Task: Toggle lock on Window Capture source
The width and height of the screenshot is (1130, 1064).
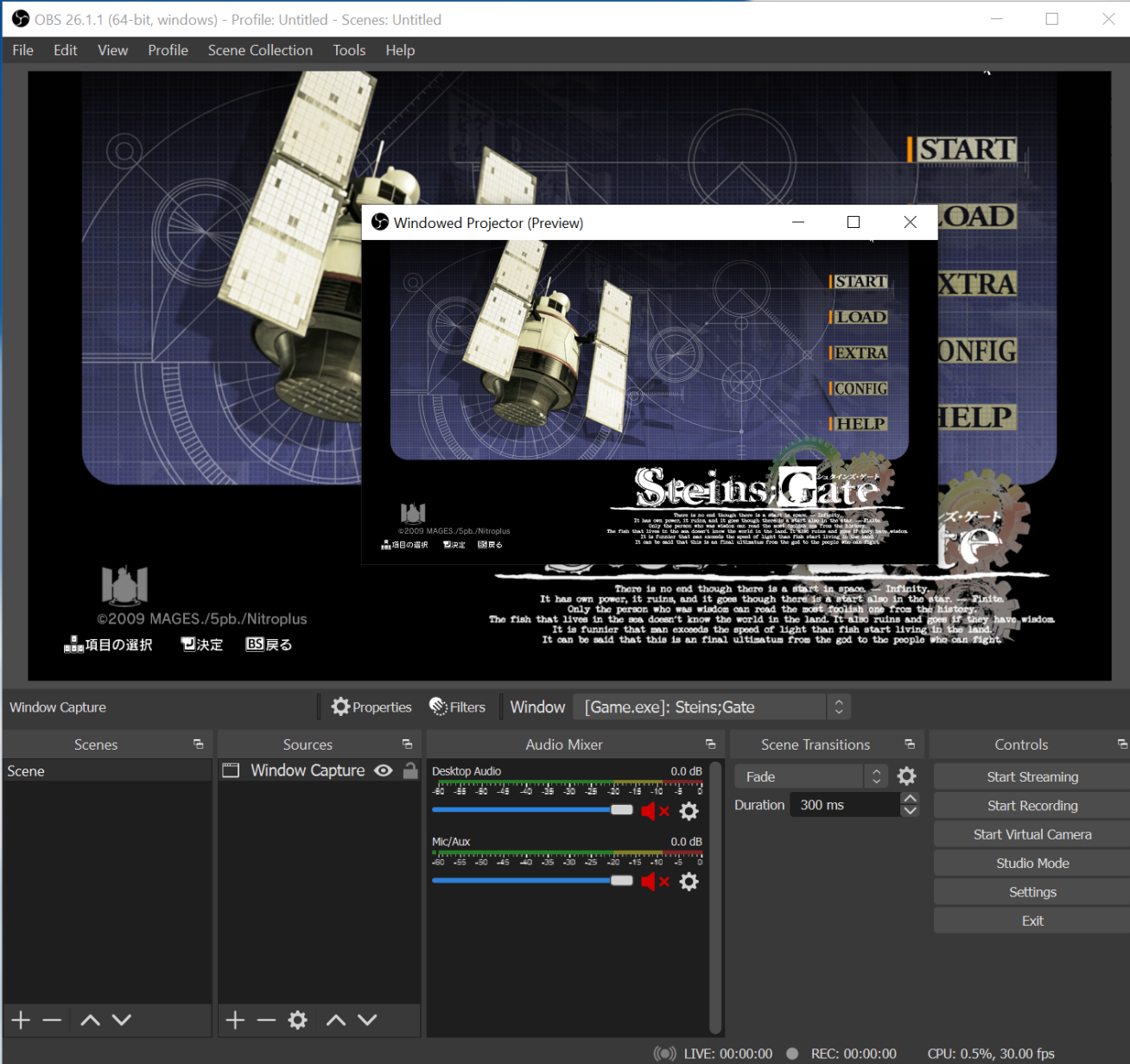Action: point(410,770)
